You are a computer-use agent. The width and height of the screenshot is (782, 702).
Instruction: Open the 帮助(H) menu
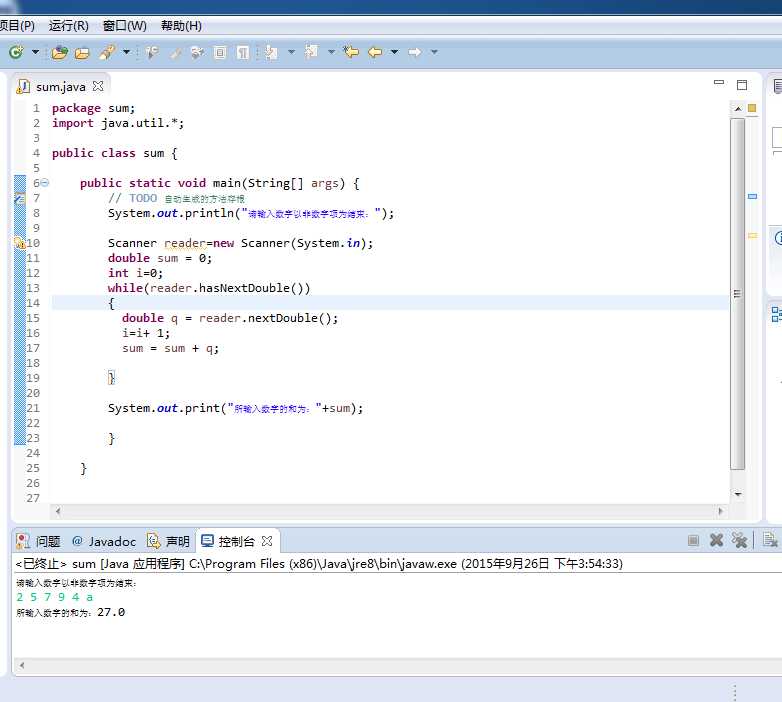point(181,25)
